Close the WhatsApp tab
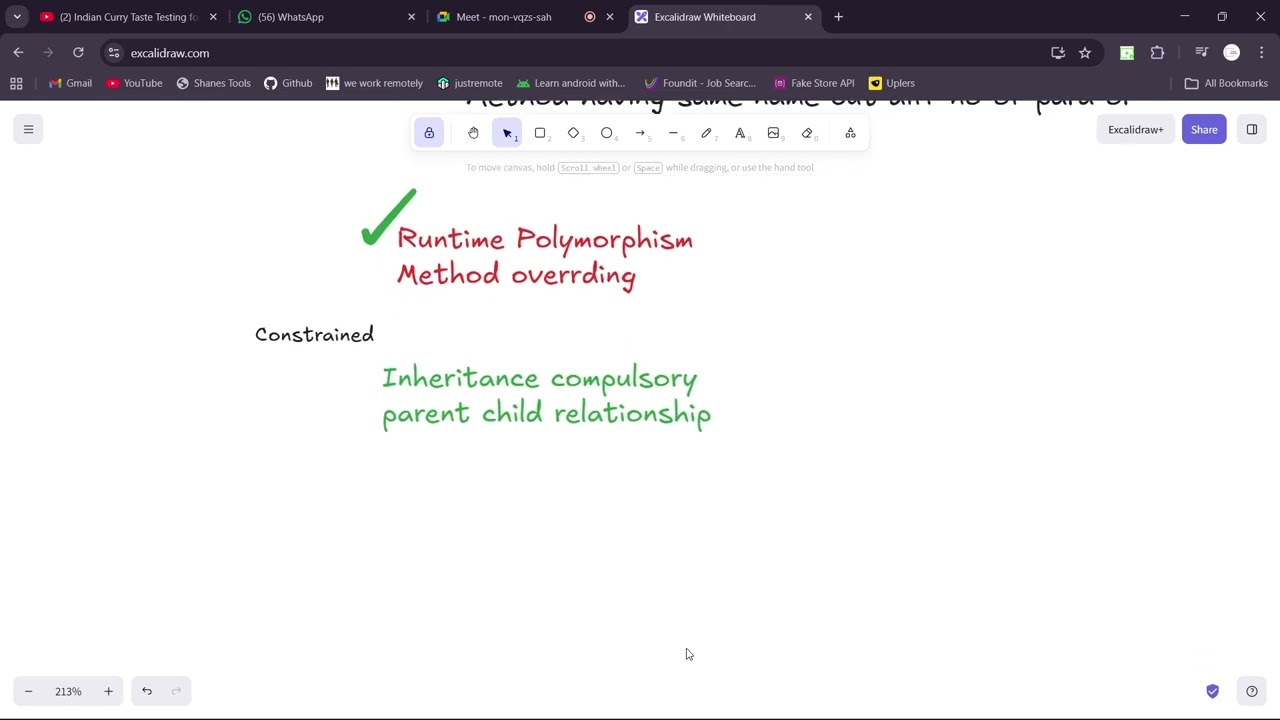 pyautogui.click(x=411, y=17)
